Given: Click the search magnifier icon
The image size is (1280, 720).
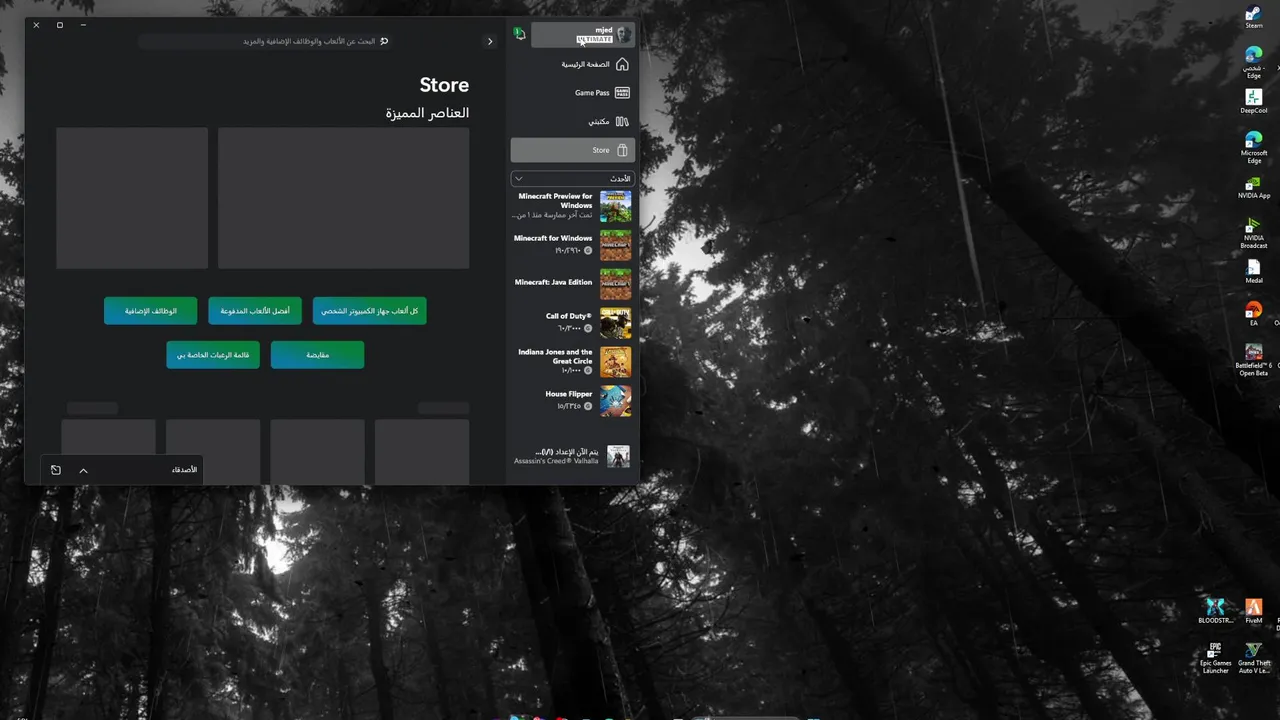Looking at the screenshot, I should [384, 42].
